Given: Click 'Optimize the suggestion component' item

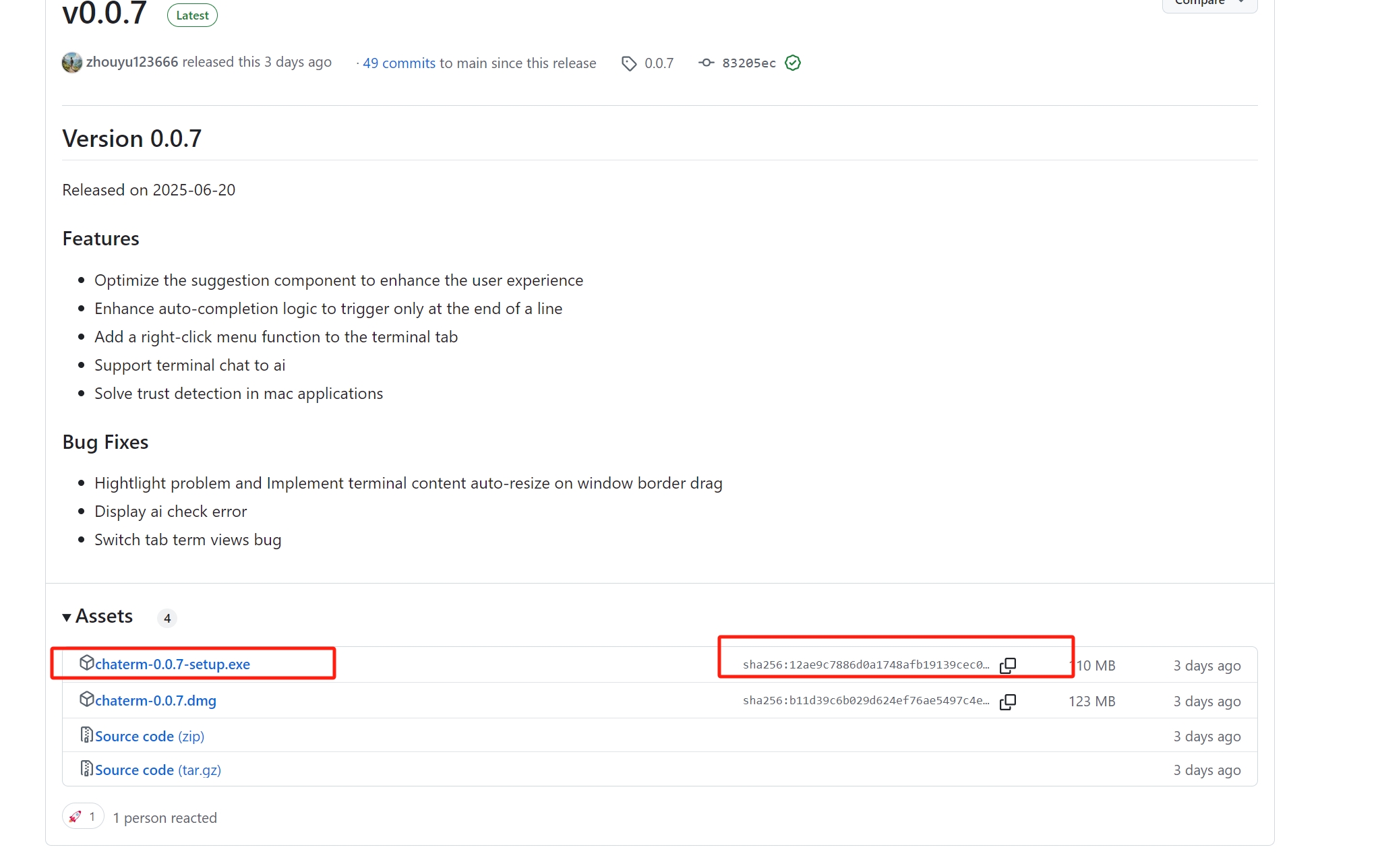Looking at the screenshot, I should [339, 280].
